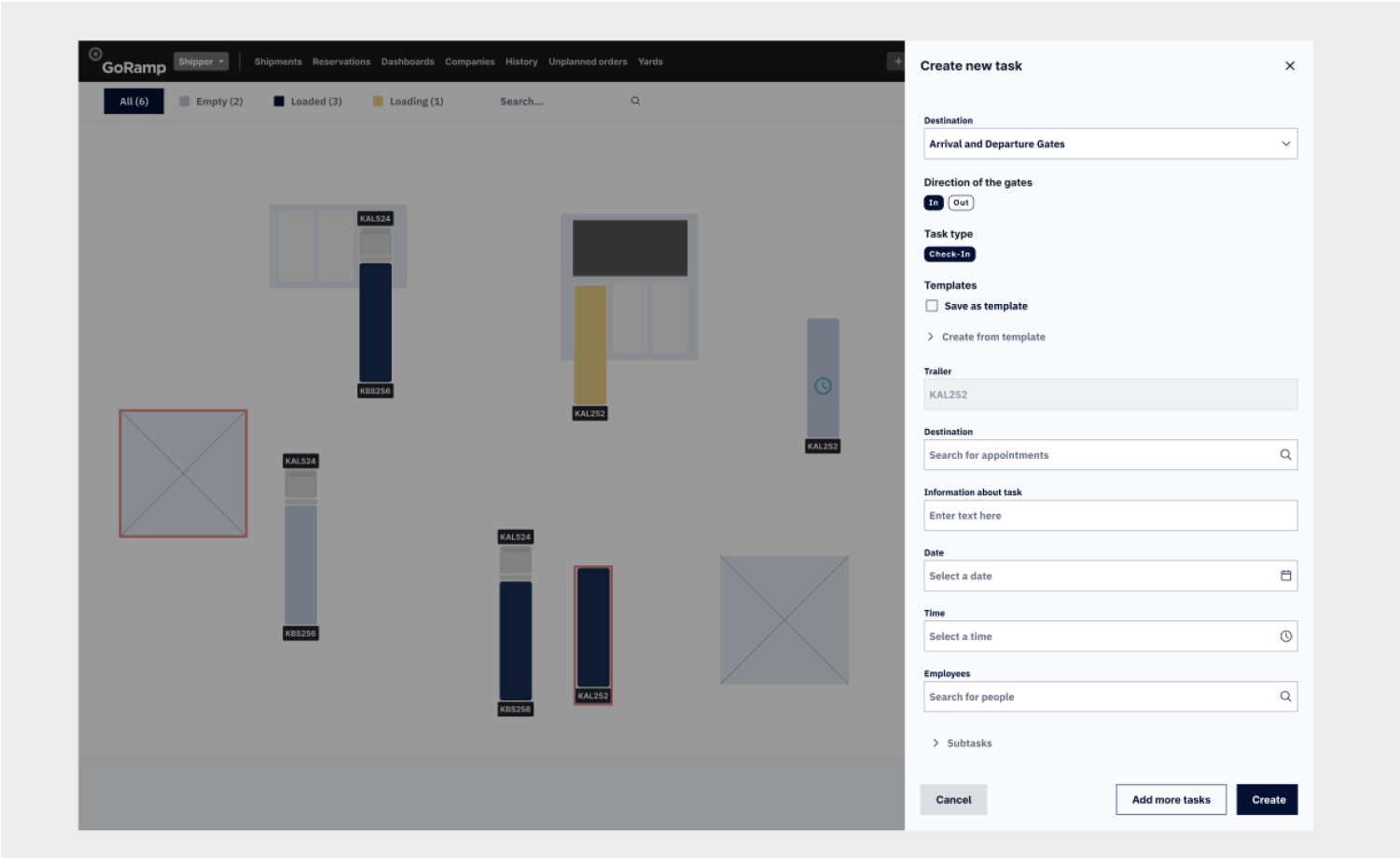1400x858 pixels.
Task: Click the search magnifier in yard toolbar
Action: coord(635,101)
